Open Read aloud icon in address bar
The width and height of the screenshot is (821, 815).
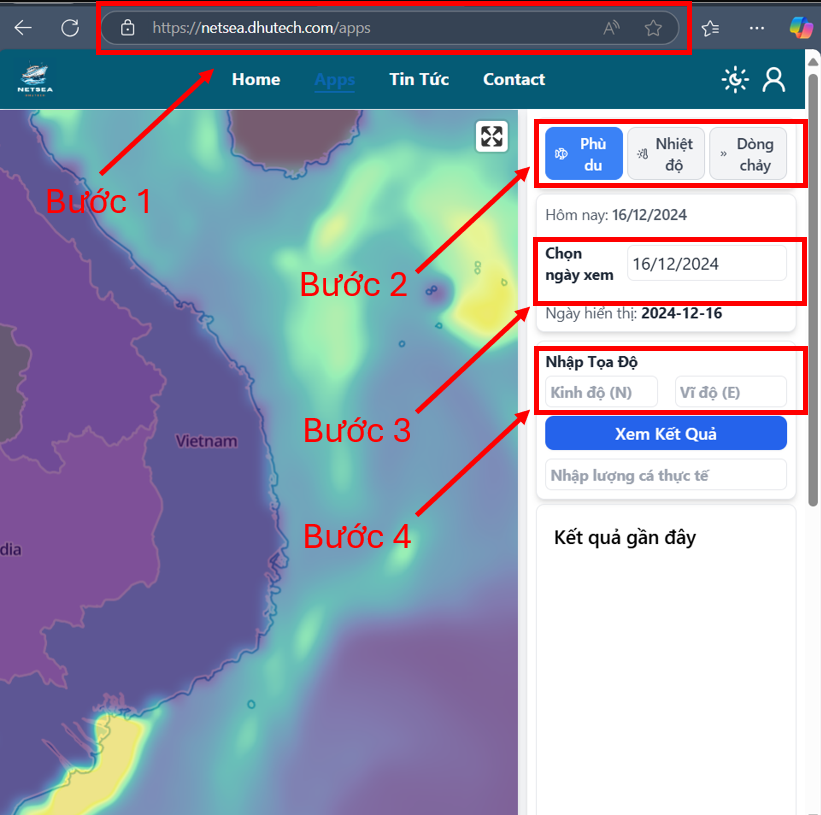611,27
